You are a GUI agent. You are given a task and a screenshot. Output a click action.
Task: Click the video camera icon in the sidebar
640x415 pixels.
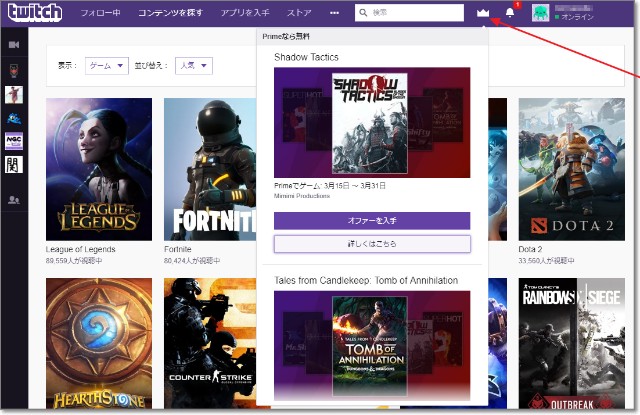point(14,45)
